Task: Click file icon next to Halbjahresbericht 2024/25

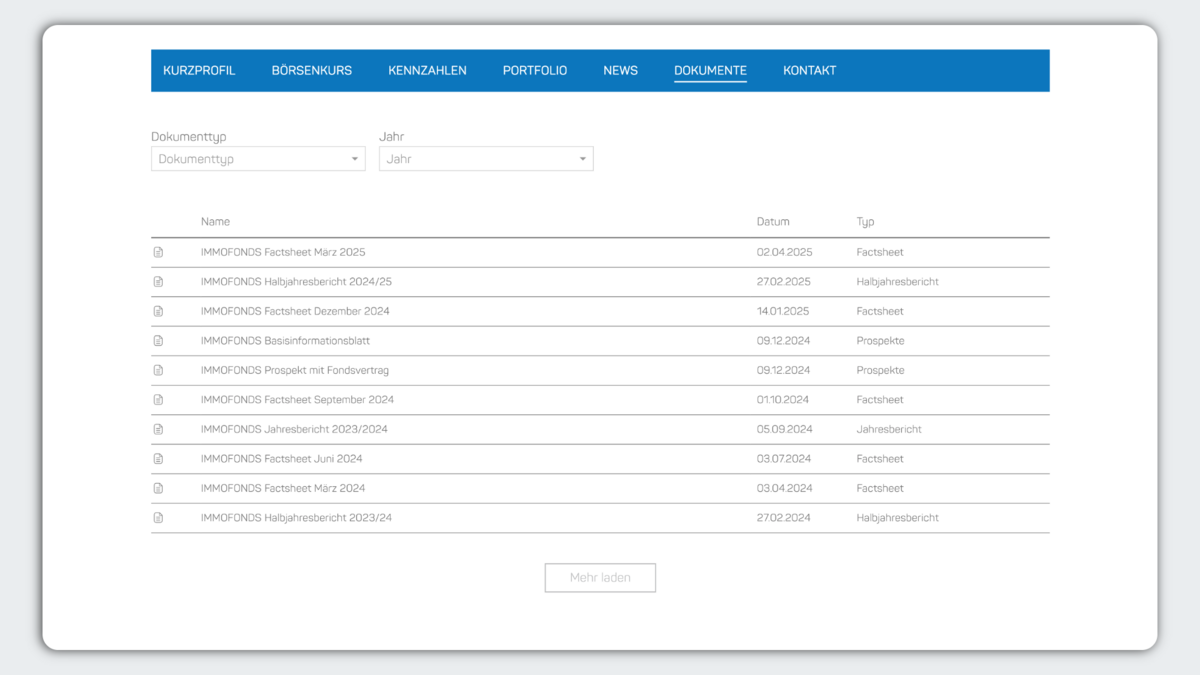Action: coord(158,282)
